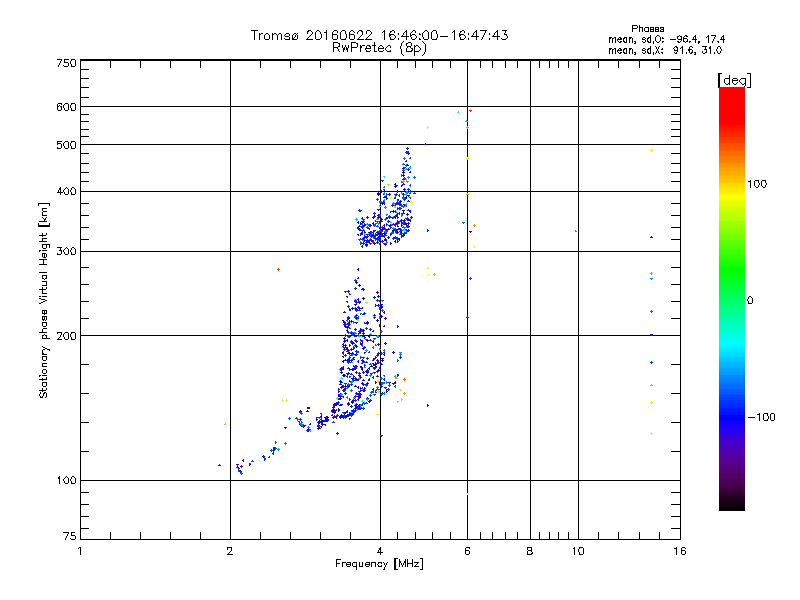The width and height of the screenshot is (800, 600).
Task: Click the y-axis tick label "200"
Action: pos(66,336)
